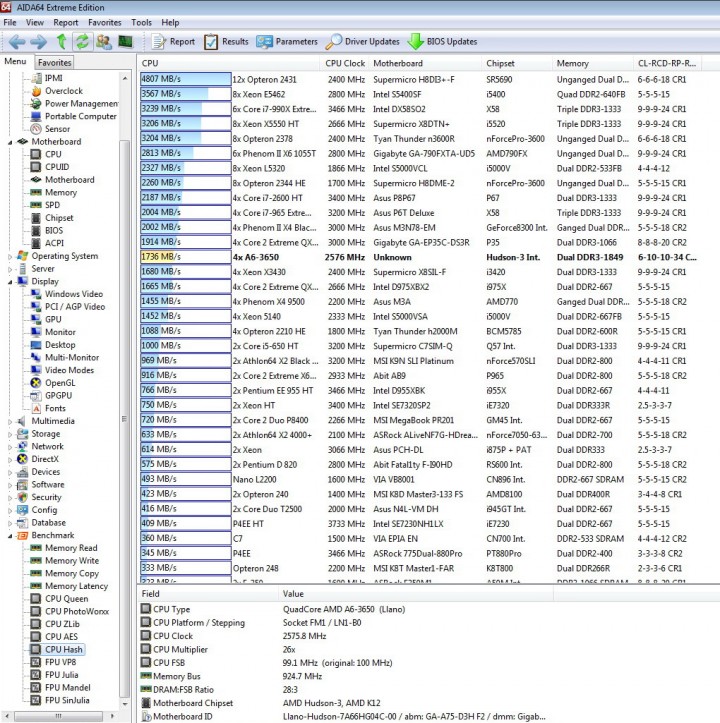Open benchmark Parameters
This screenshot has width=720, height=723.
coord(287,42)
